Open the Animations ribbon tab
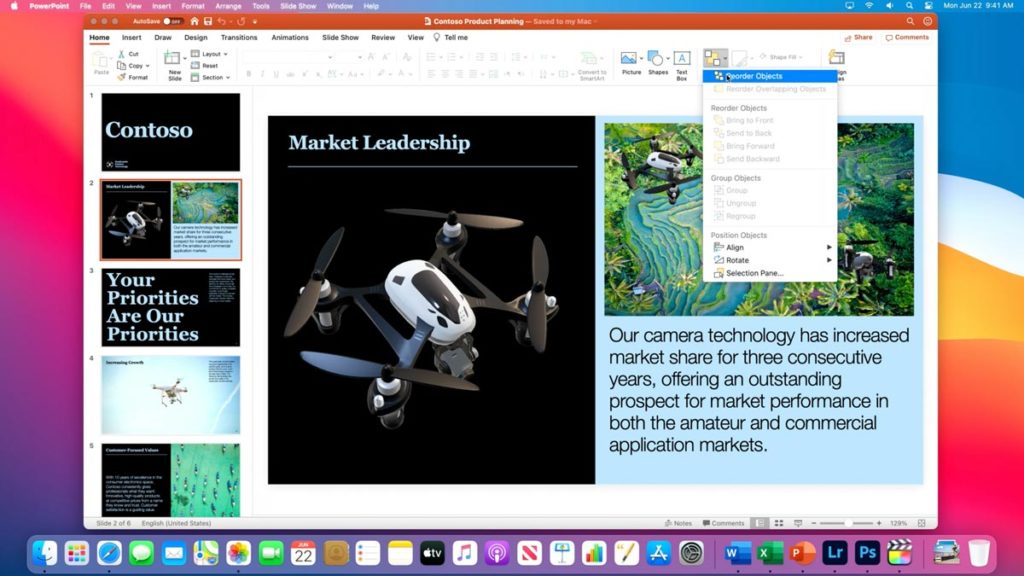The height and width of the screenshot is (576, 1024). [290, 38]
